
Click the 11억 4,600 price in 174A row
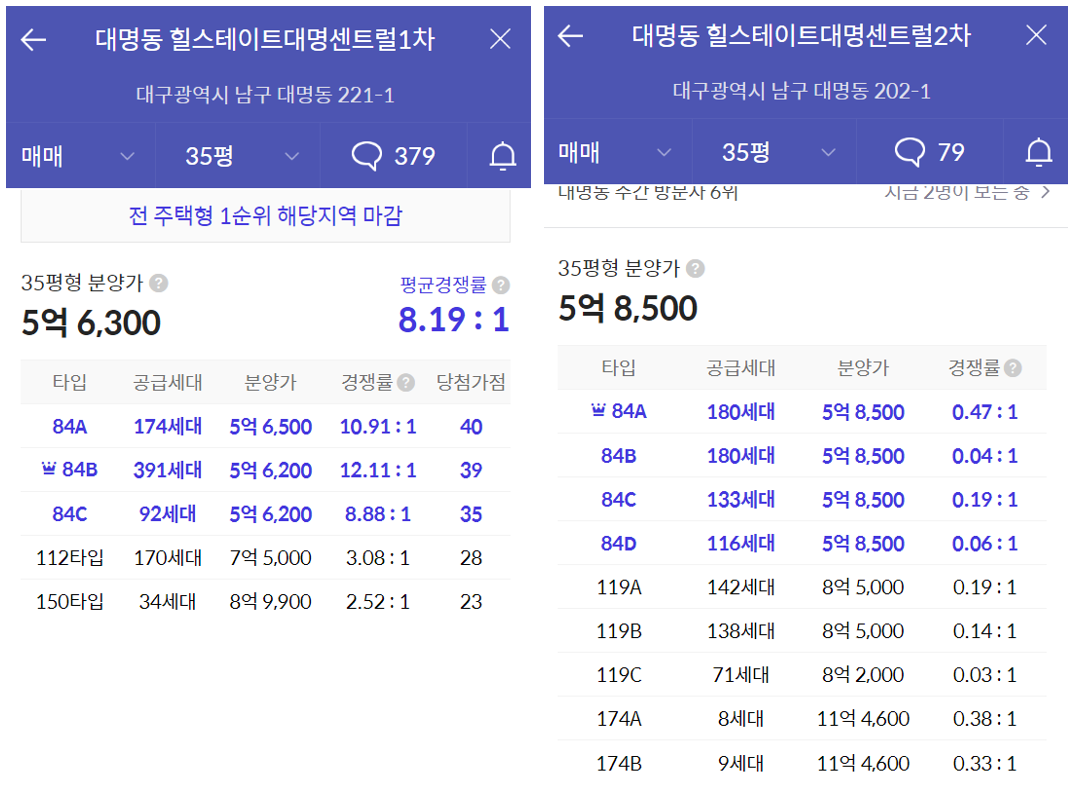pos(863,720)
